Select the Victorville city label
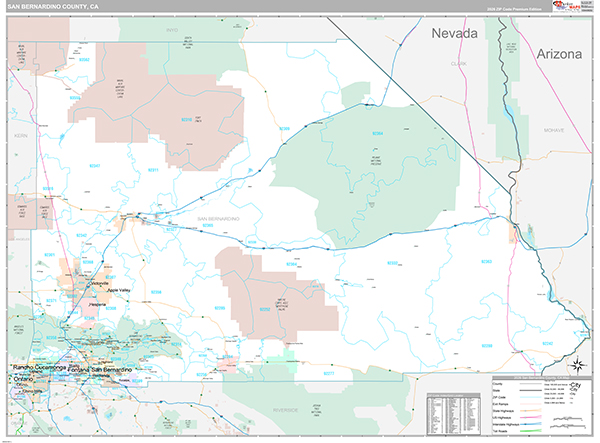 [99, 284]
